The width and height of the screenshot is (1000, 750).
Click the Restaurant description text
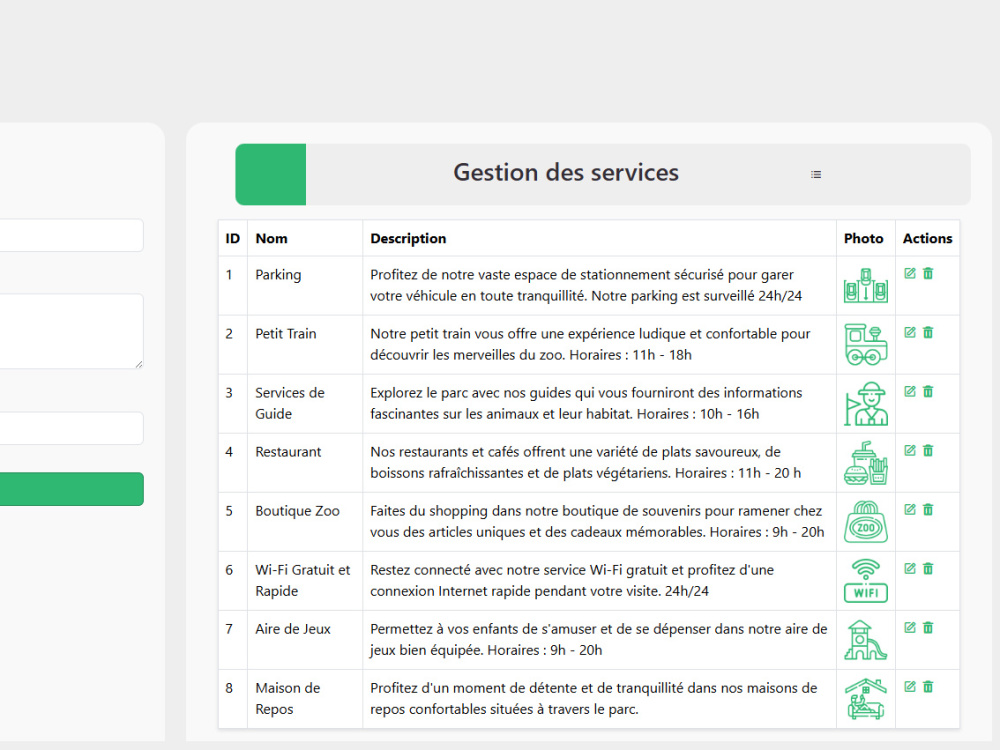[585, 463]
